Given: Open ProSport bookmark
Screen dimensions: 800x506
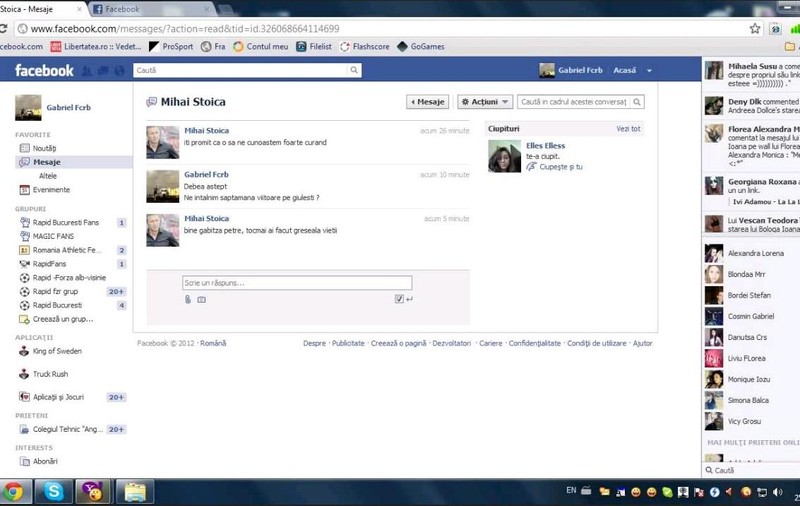Looking at the screenshot, I should [171, 46].
